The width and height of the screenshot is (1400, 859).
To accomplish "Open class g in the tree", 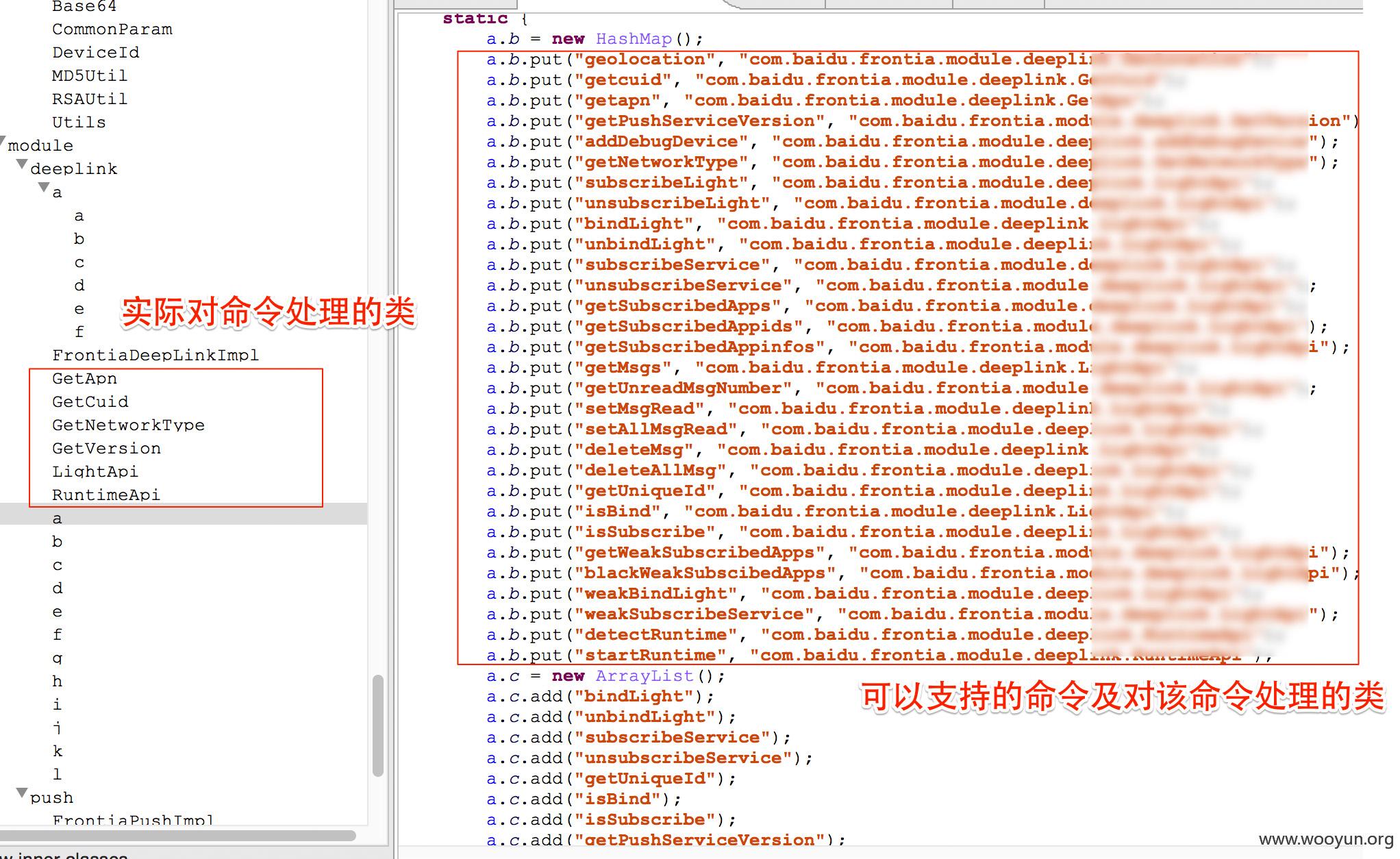I will coord(58,658).
